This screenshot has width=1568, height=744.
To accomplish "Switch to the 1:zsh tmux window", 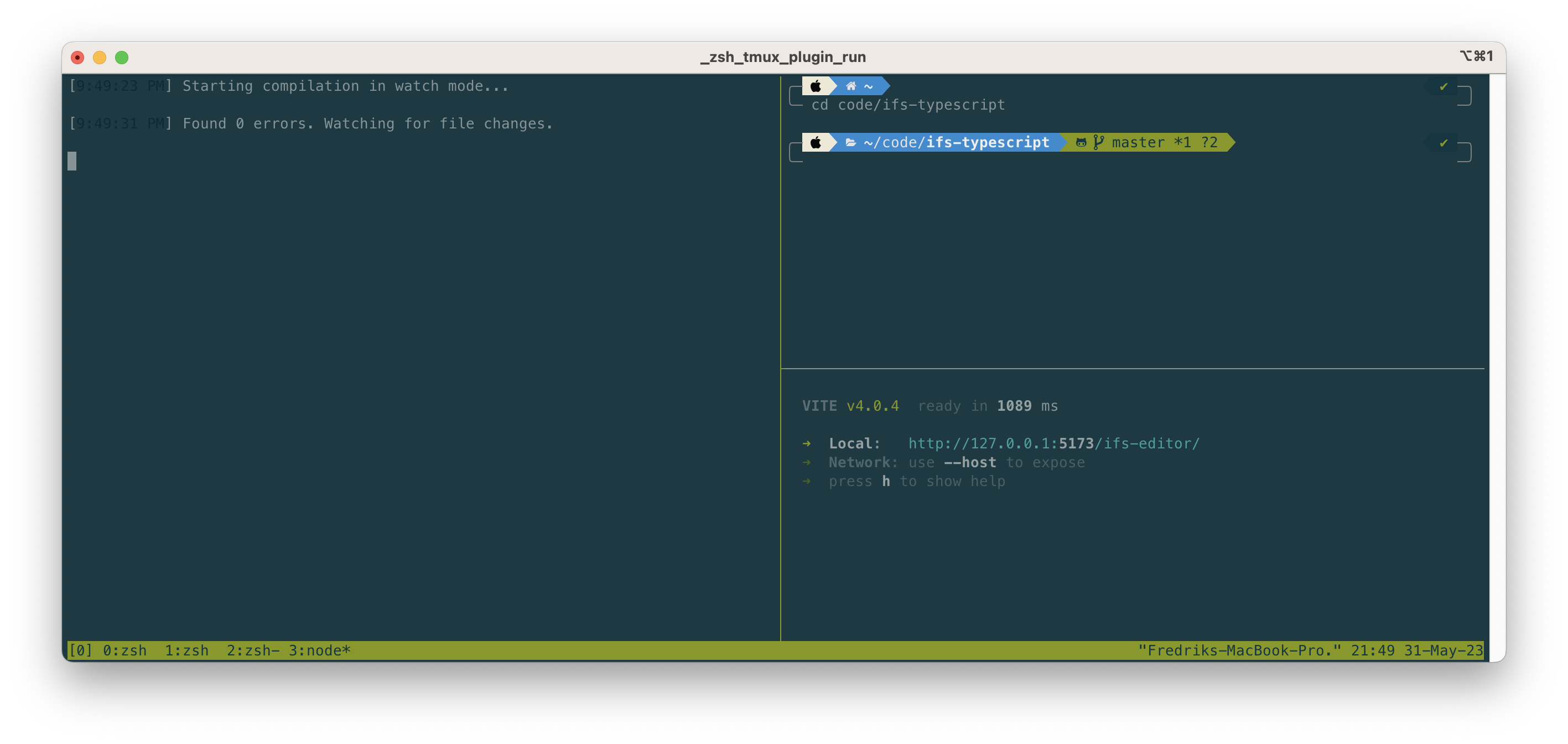I will coord(186,650).
